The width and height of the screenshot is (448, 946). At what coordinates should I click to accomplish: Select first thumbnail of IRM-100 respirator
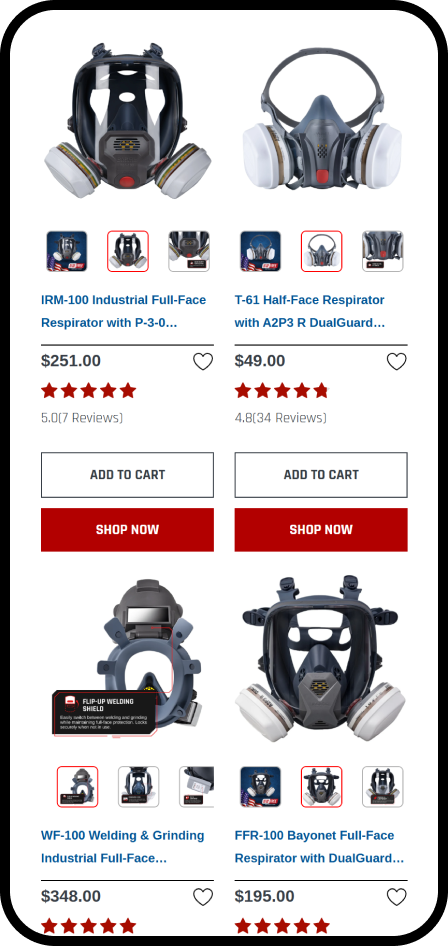pos(67,251)
